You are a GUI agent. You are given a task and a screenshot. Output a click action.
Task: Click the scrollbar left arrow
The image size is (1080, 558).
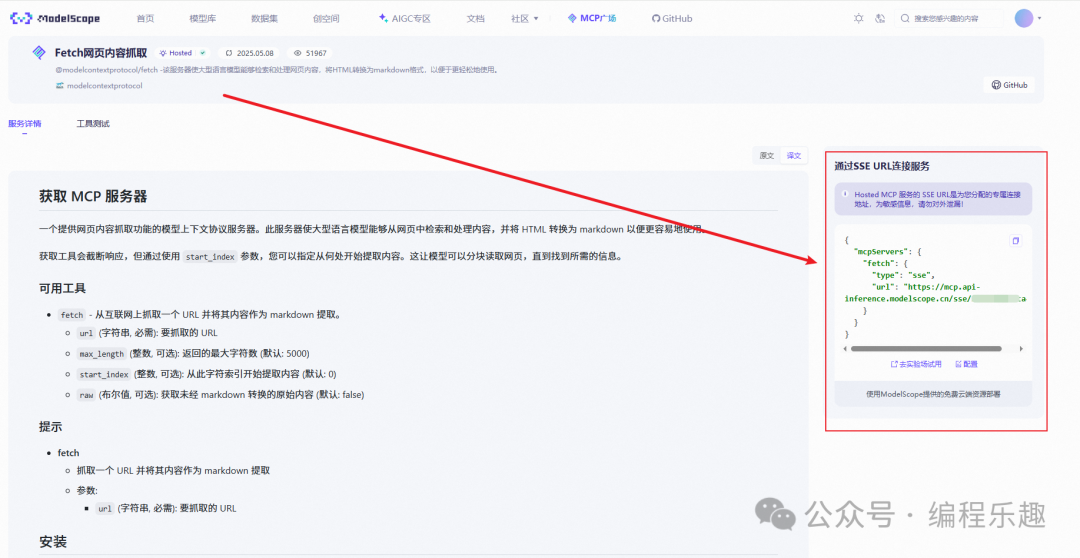[x=845, y=349]
